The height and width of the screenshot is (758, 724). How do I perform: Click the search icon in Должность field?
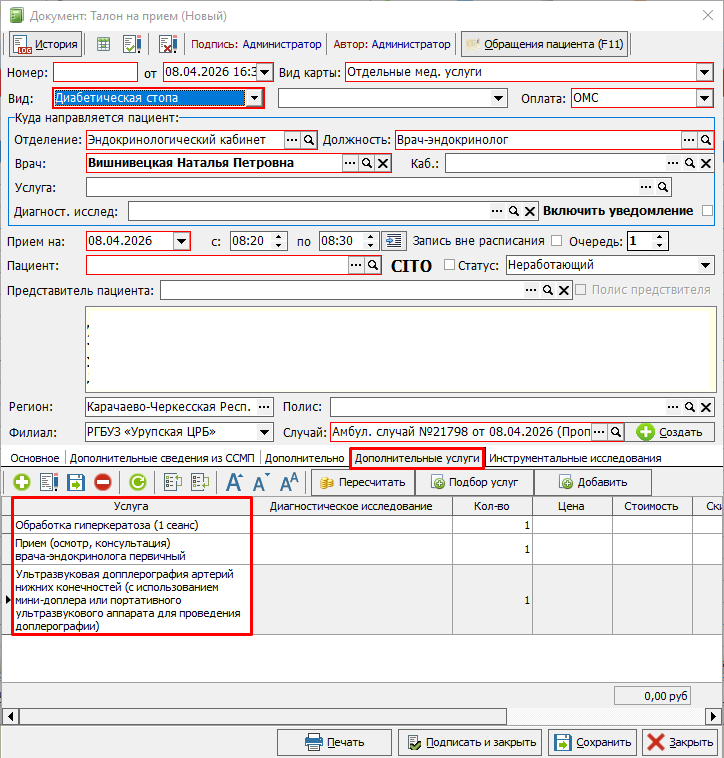click(x=706, y=140)
